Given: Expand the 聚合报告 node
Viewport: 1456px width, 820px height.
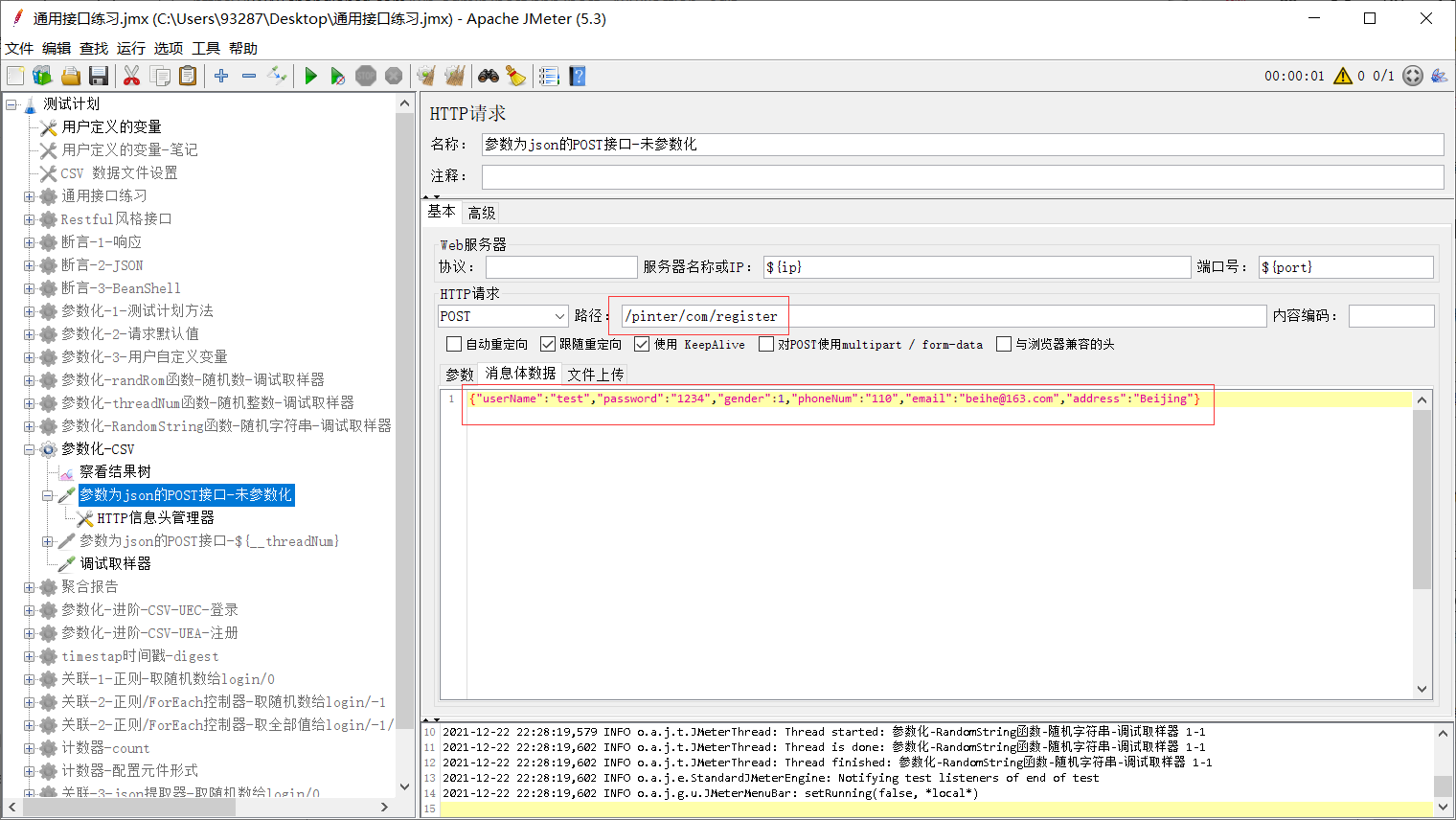Looking at the screenshot, I should (x=29, y=587).
